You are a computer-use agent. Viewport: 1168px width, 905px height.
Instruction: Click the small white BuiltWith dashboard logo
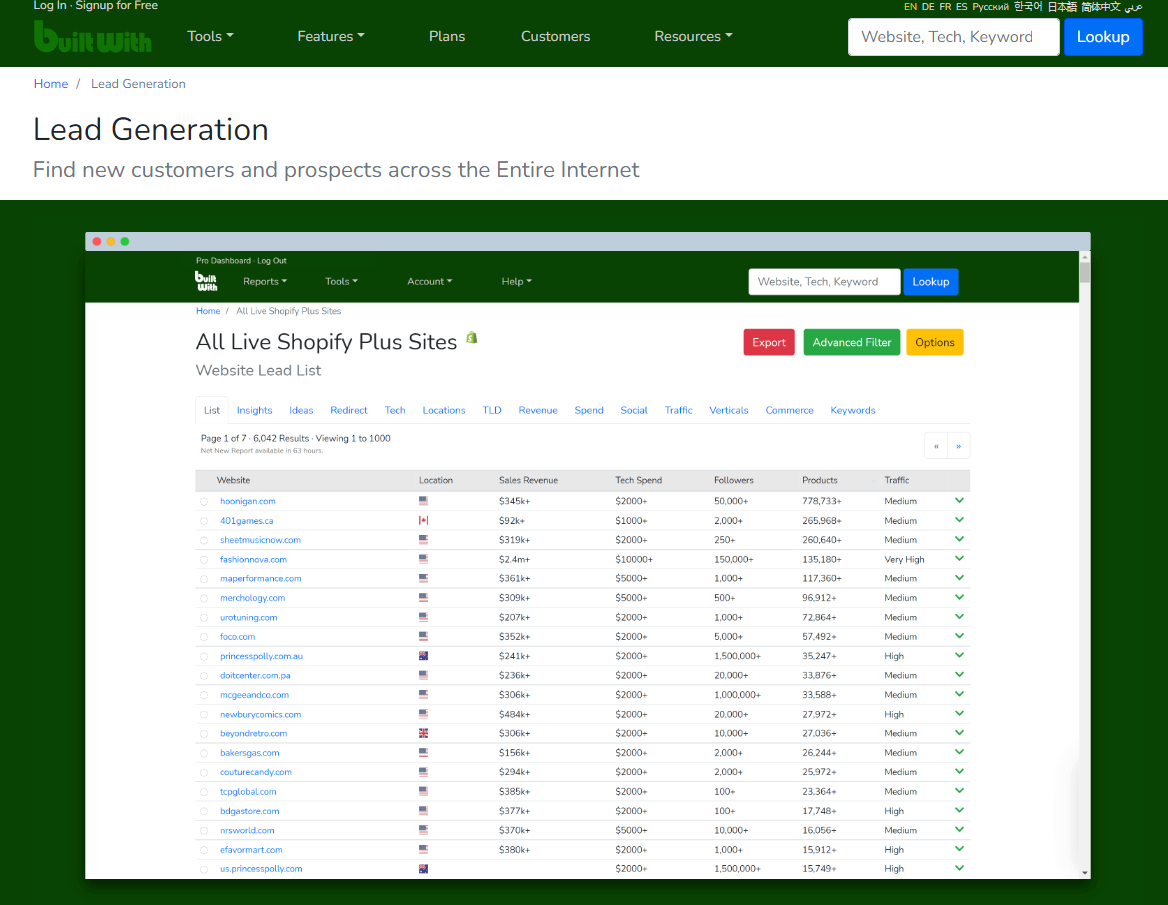(x=206, y=281)
